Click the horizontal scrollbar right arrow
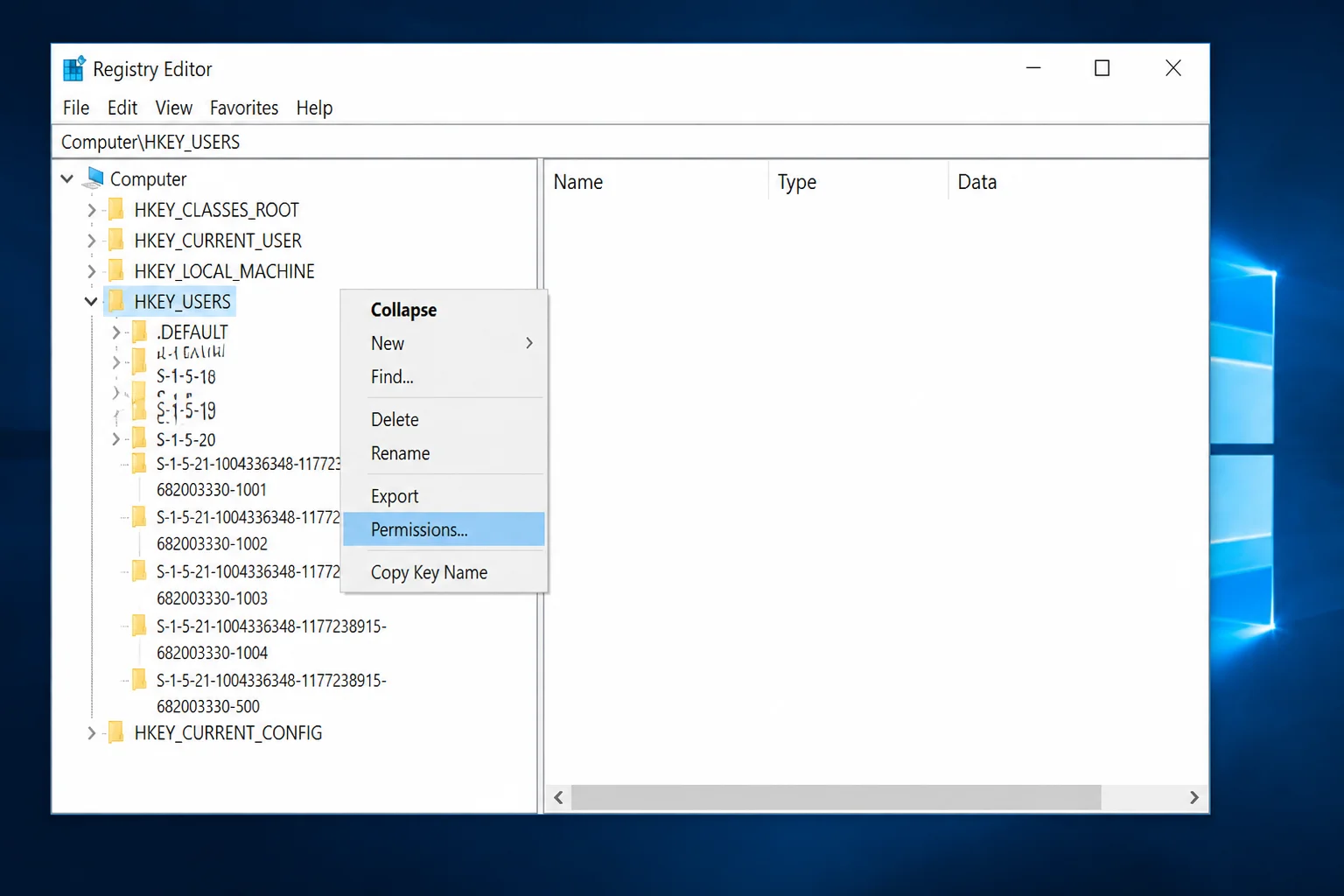Image resolution: width=1344 pixels, height=896 pixels. [x=1194, y=797]
